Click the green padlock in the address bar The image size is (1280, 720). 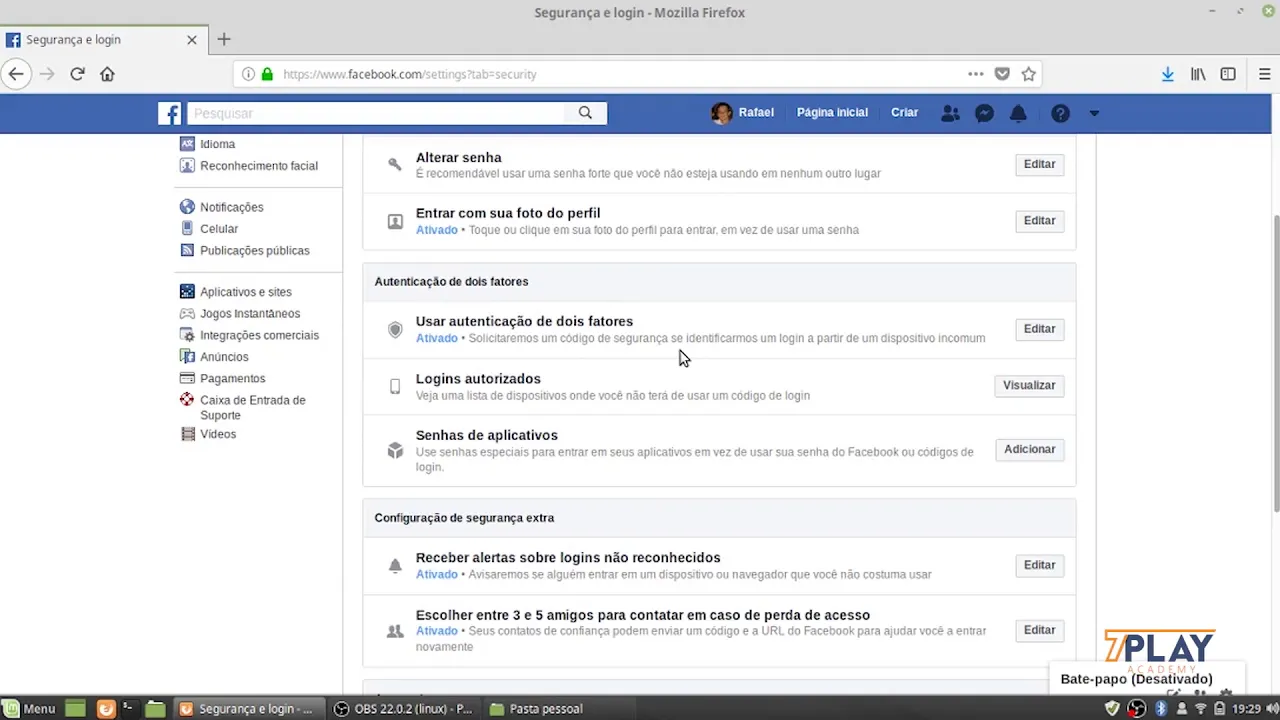(x=267, y=74)
